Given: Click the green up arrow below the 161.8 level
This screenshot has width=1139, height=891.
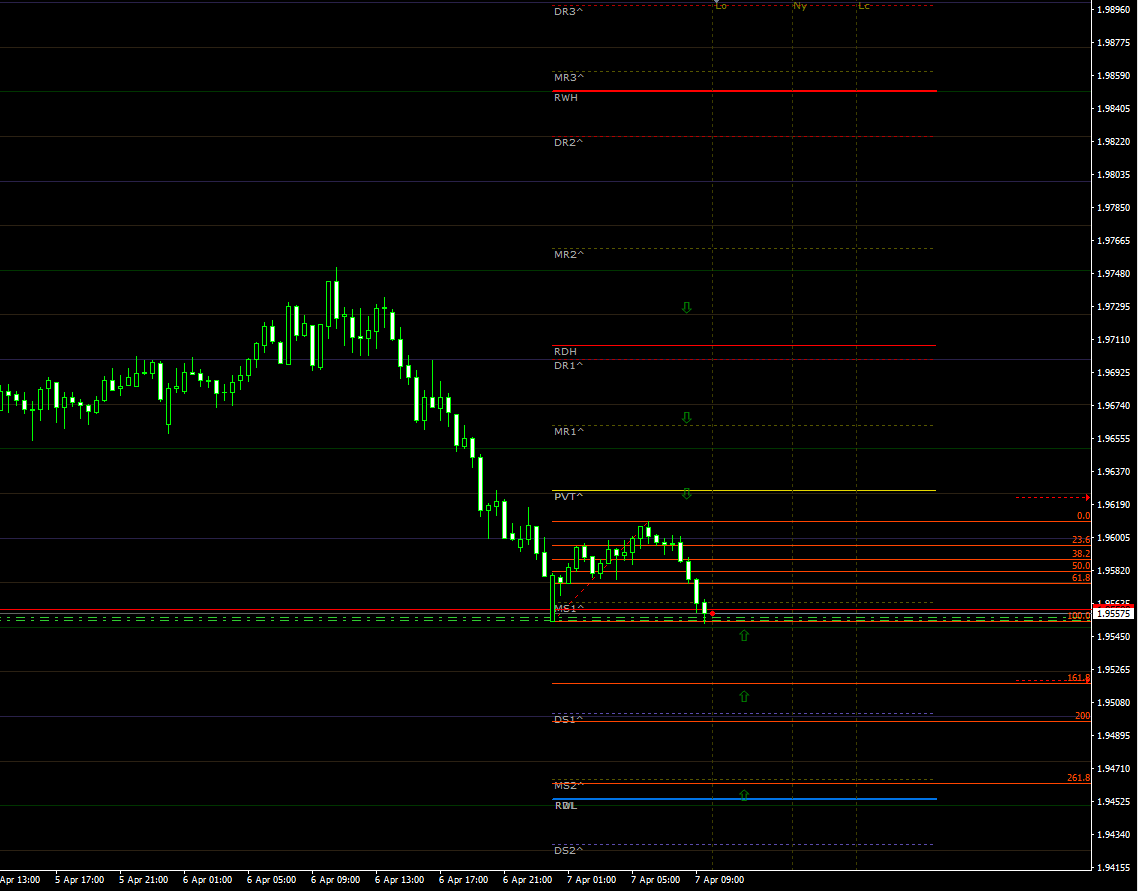Looking at the screenshot, I should coord(744,696).
